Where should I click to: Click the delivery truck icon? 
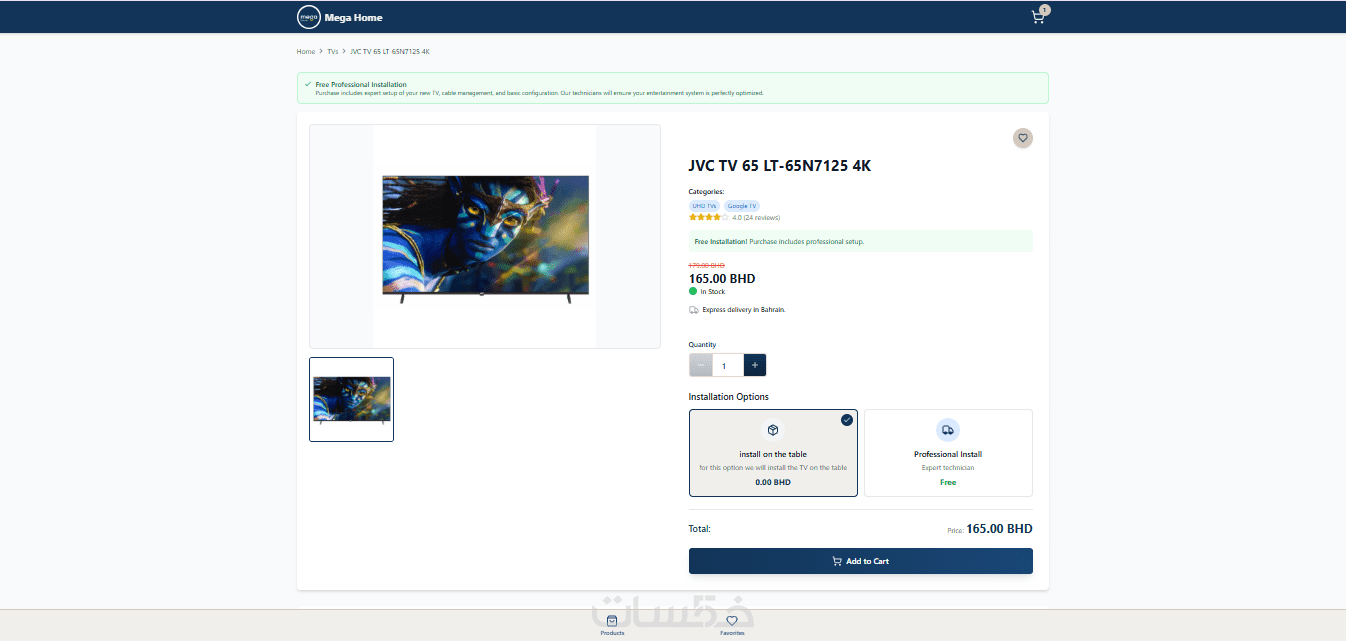(694, 310)
